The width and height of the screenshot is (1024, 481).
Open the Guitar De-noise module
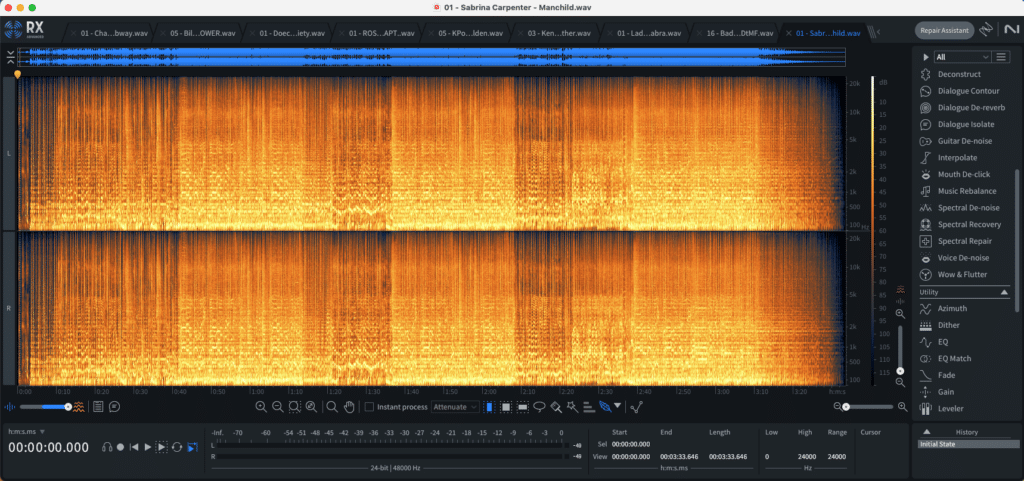pyautogui.click(x=965, y=141)
